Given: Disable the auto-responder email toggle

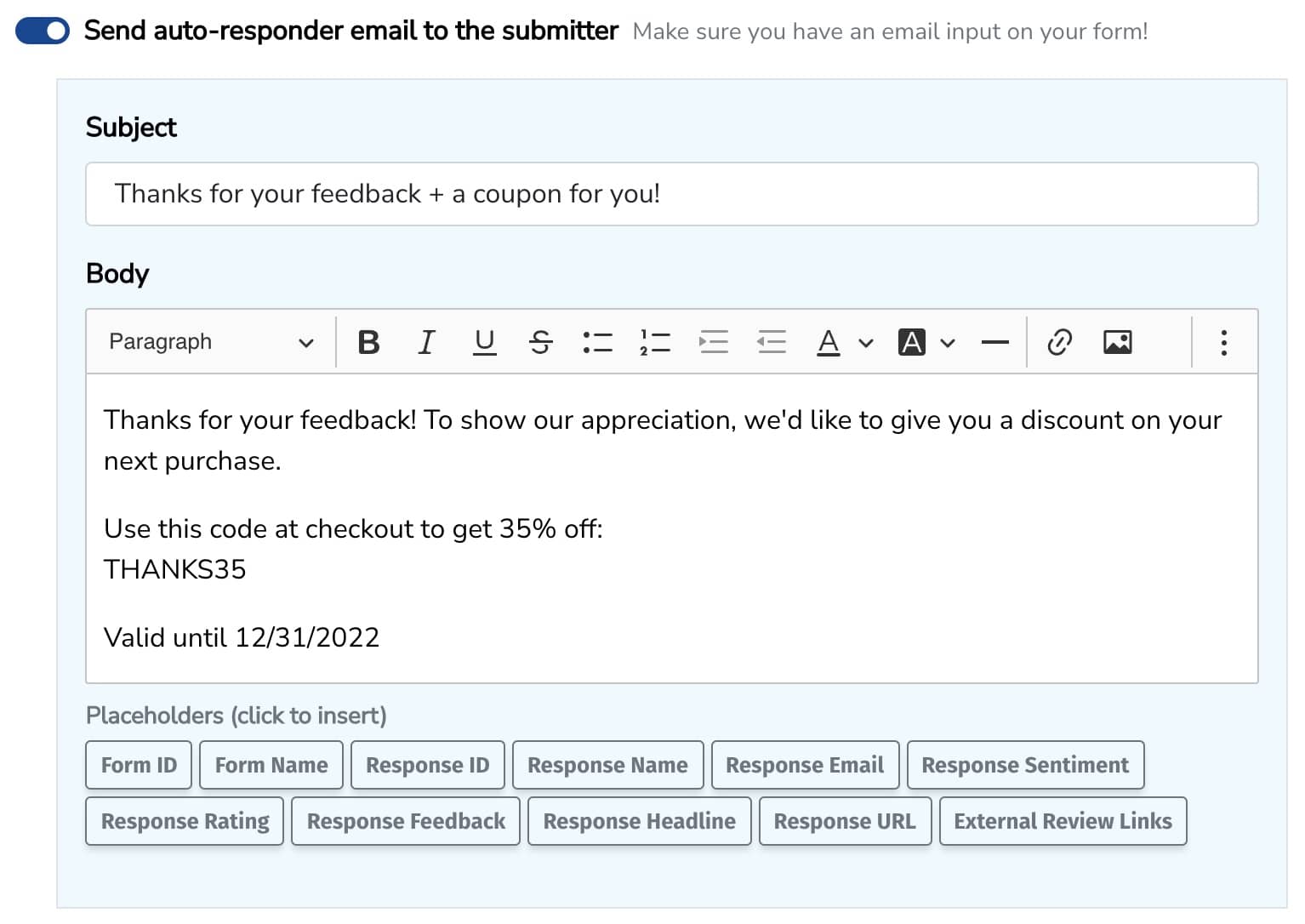Looking at the screenshot, I should tap(43, 31).
